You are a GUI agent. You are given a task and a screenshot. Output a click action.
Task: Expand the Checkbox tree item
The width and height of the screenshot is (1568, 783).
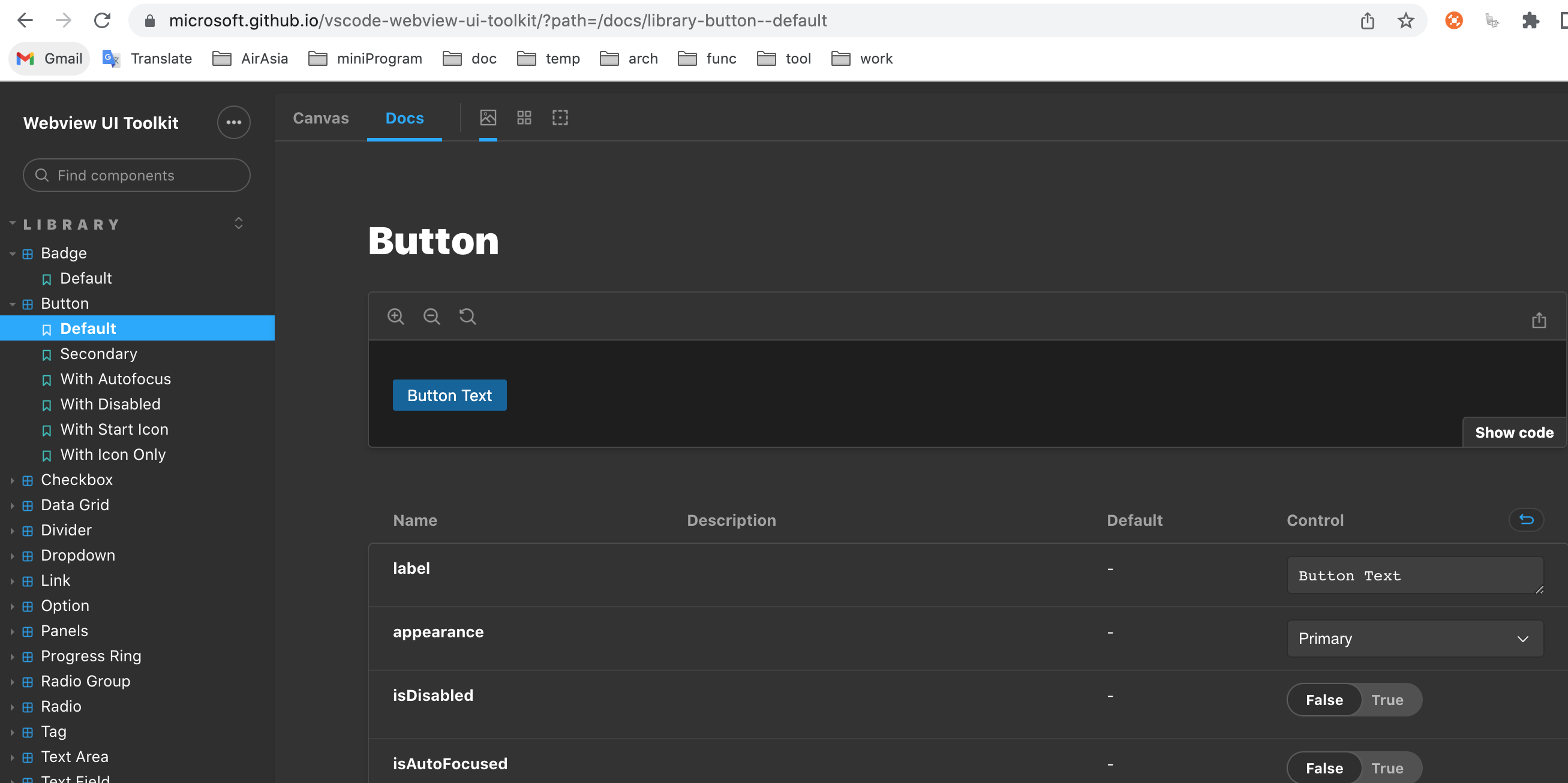click(77, 480)
